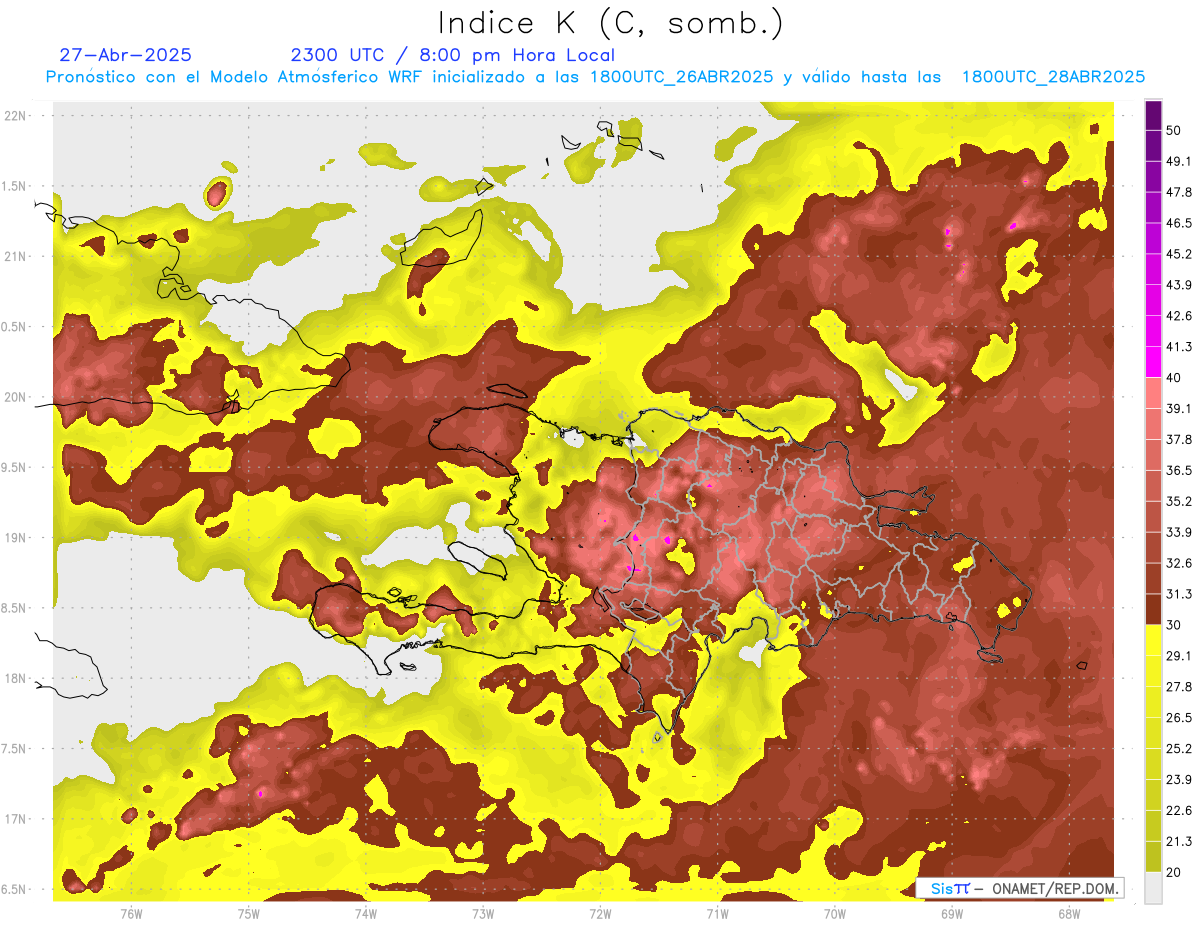Click the color bar value "50"

coord(1174,130)
